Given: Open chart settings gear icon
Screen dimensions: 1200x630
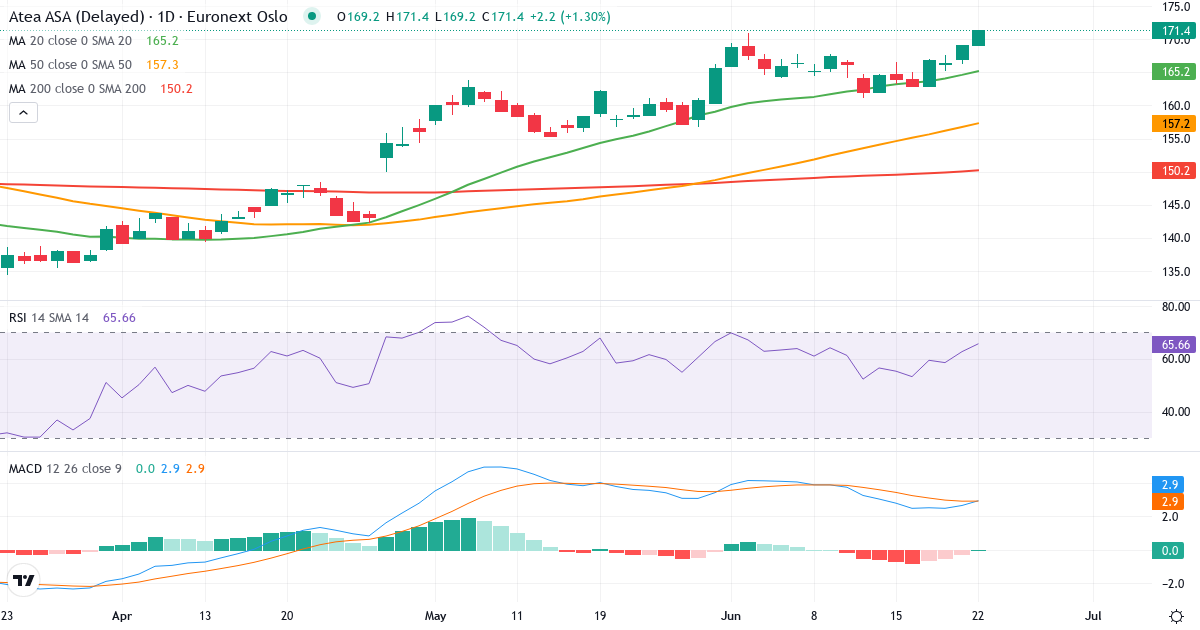Looking at the screenshot, I should (x=1177, y=616).
